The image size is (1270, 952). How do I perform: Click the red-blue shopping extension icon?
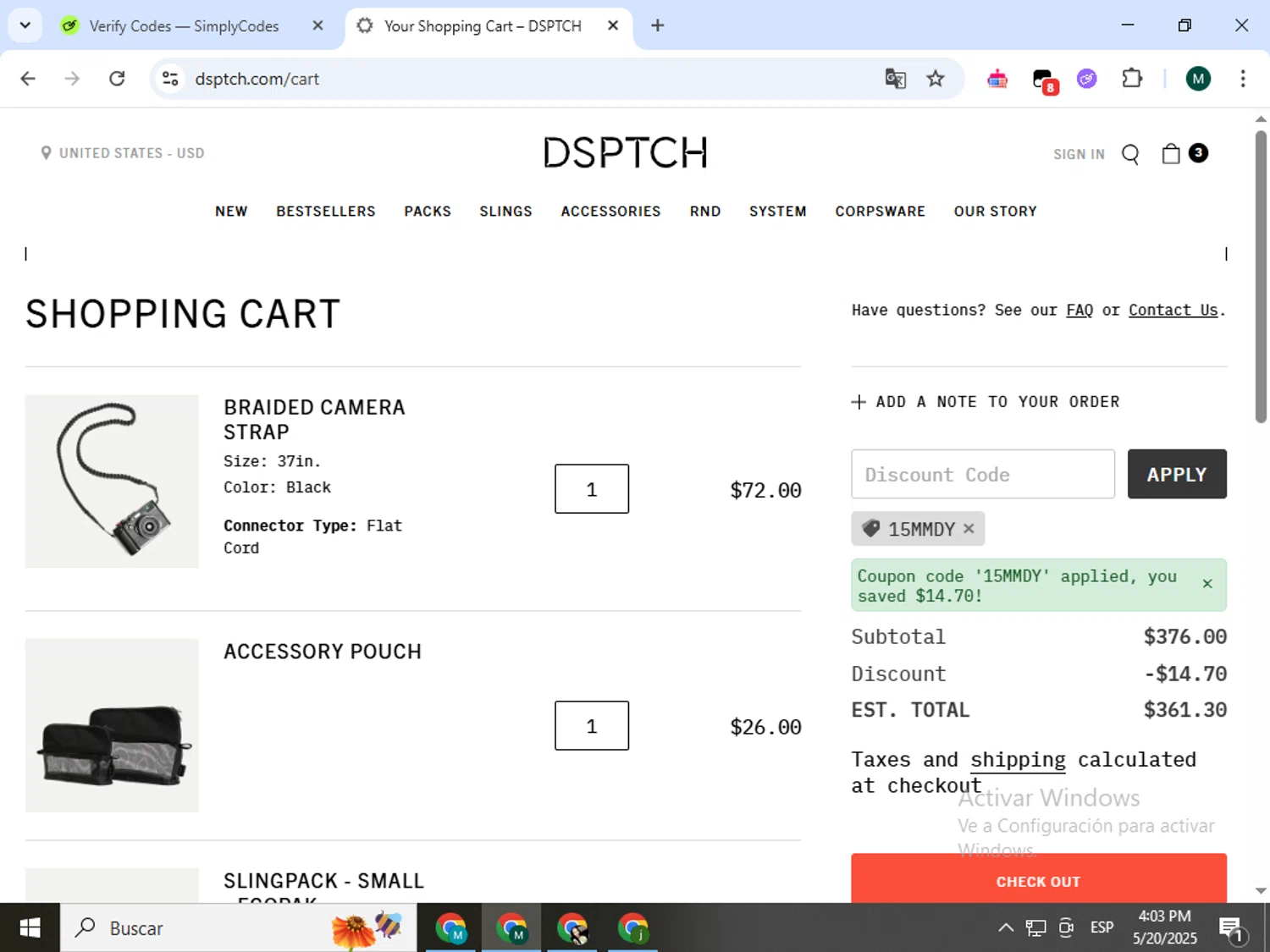click(x=997, y=79)
